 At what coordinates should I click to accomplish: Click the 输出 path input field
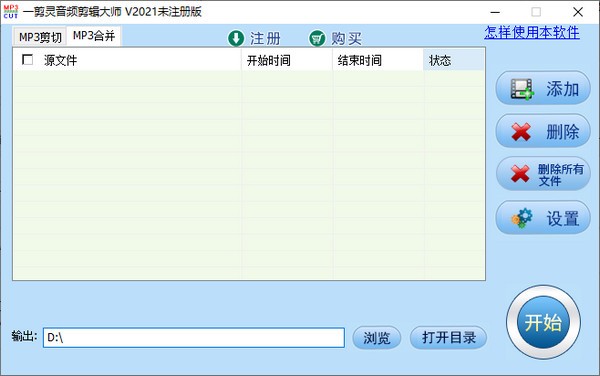pos(194,337)
